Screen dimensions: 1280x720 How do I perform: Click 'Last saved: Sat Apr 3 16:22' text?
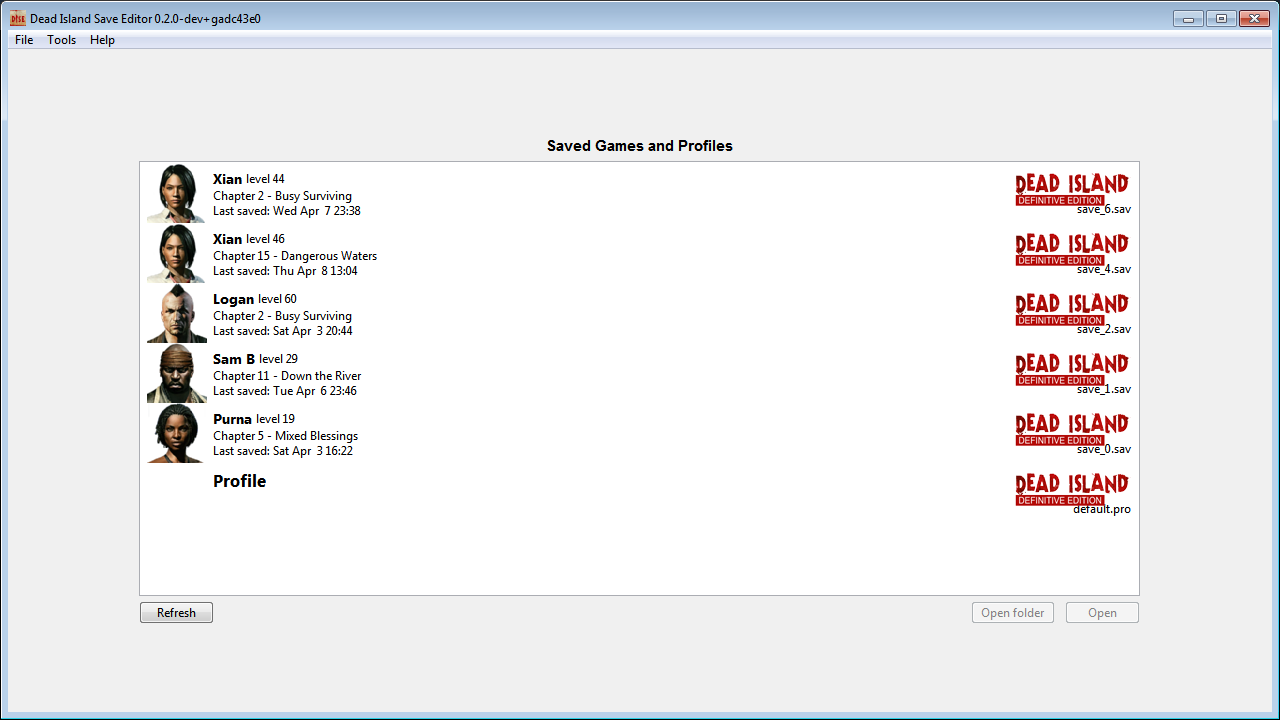283,451
